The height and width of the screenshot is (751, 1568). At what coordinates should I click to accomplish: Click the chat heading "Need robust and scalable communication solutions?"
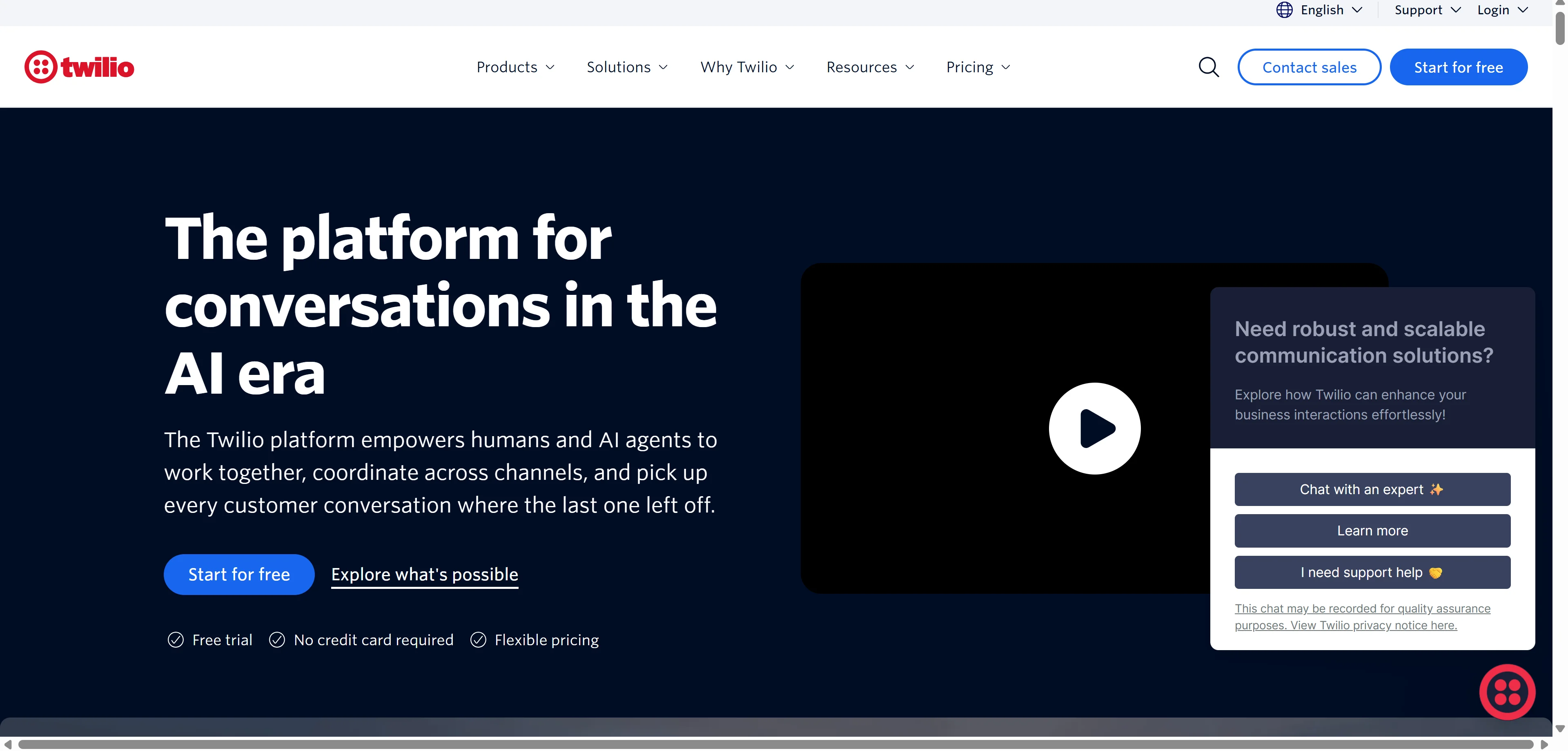pyautogui.click(x=1364, y=342)
